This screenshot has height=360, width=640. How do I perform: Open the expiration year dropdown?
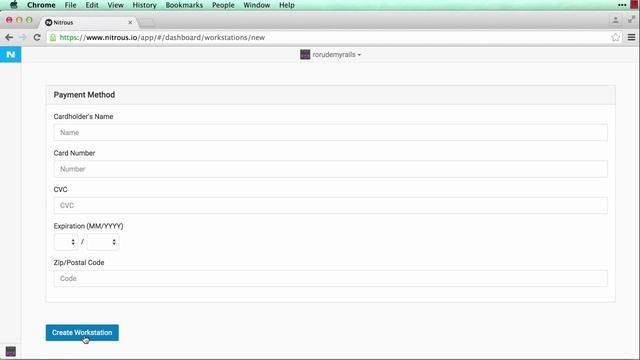pos(103,242)
